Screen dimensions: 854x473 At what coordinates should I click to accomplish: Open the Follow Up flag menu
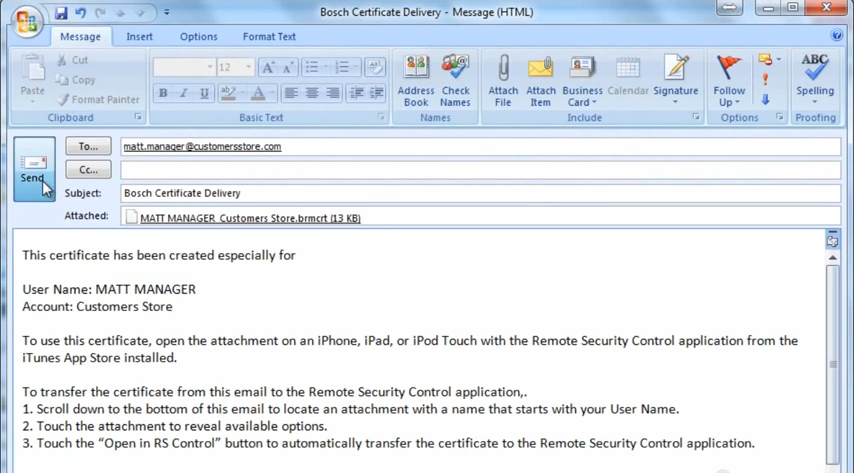coord(729,80)
